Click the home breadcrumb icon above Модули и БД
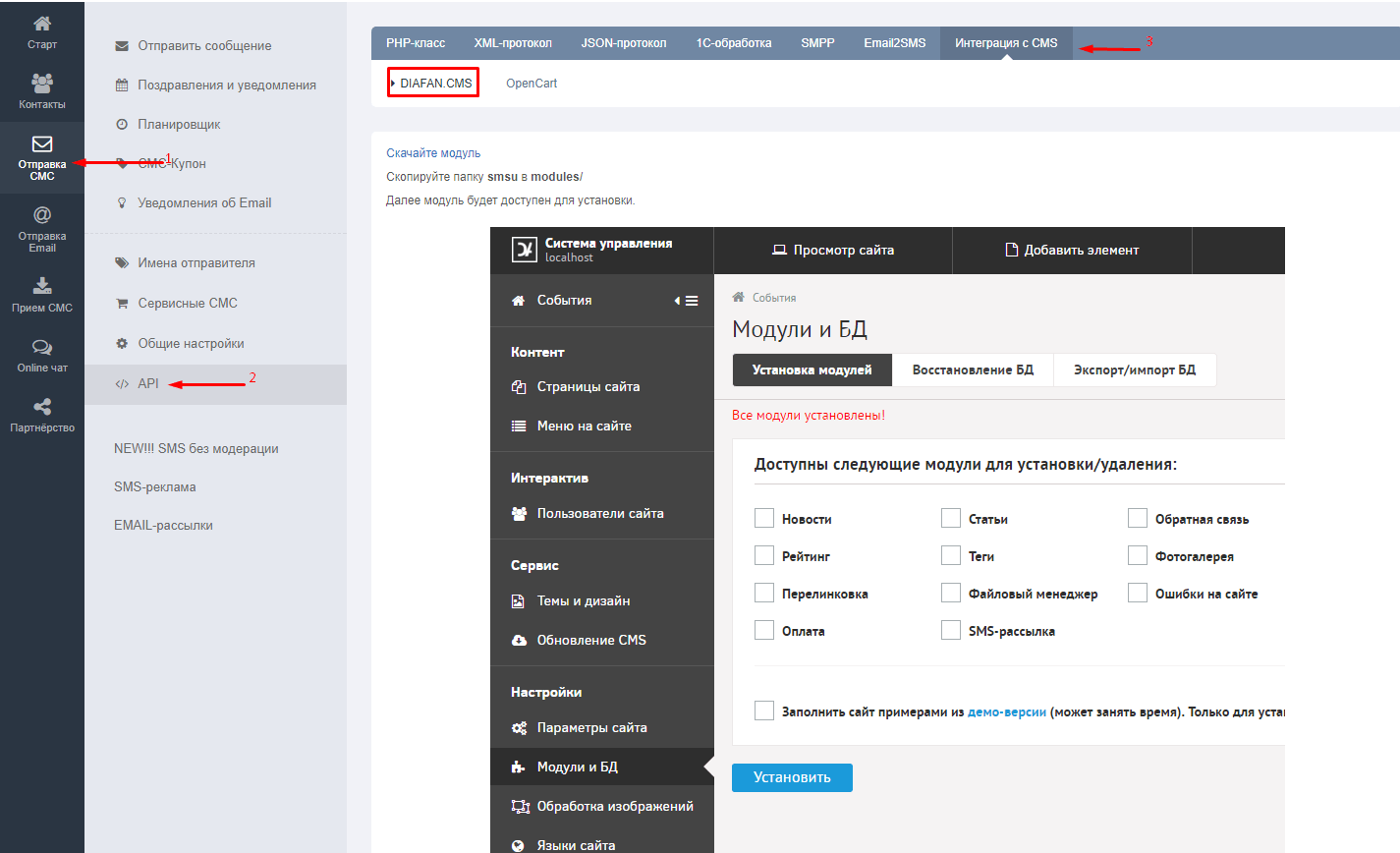Screen dimensions: 1400x853 739,297
